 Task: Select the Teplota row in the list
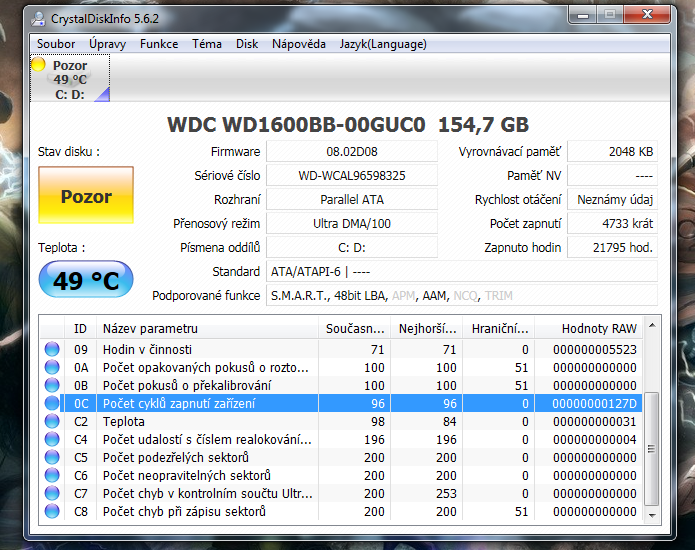(340, 421)
